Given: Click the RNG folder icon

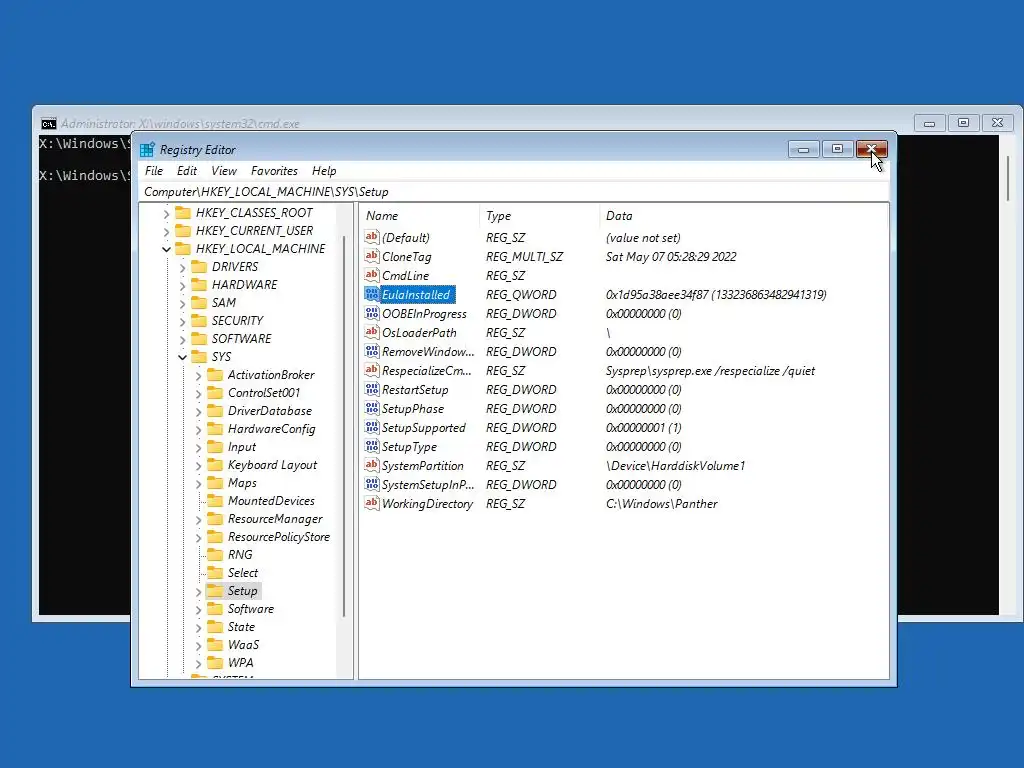Looking at the screenshot, I should point(215,554).
